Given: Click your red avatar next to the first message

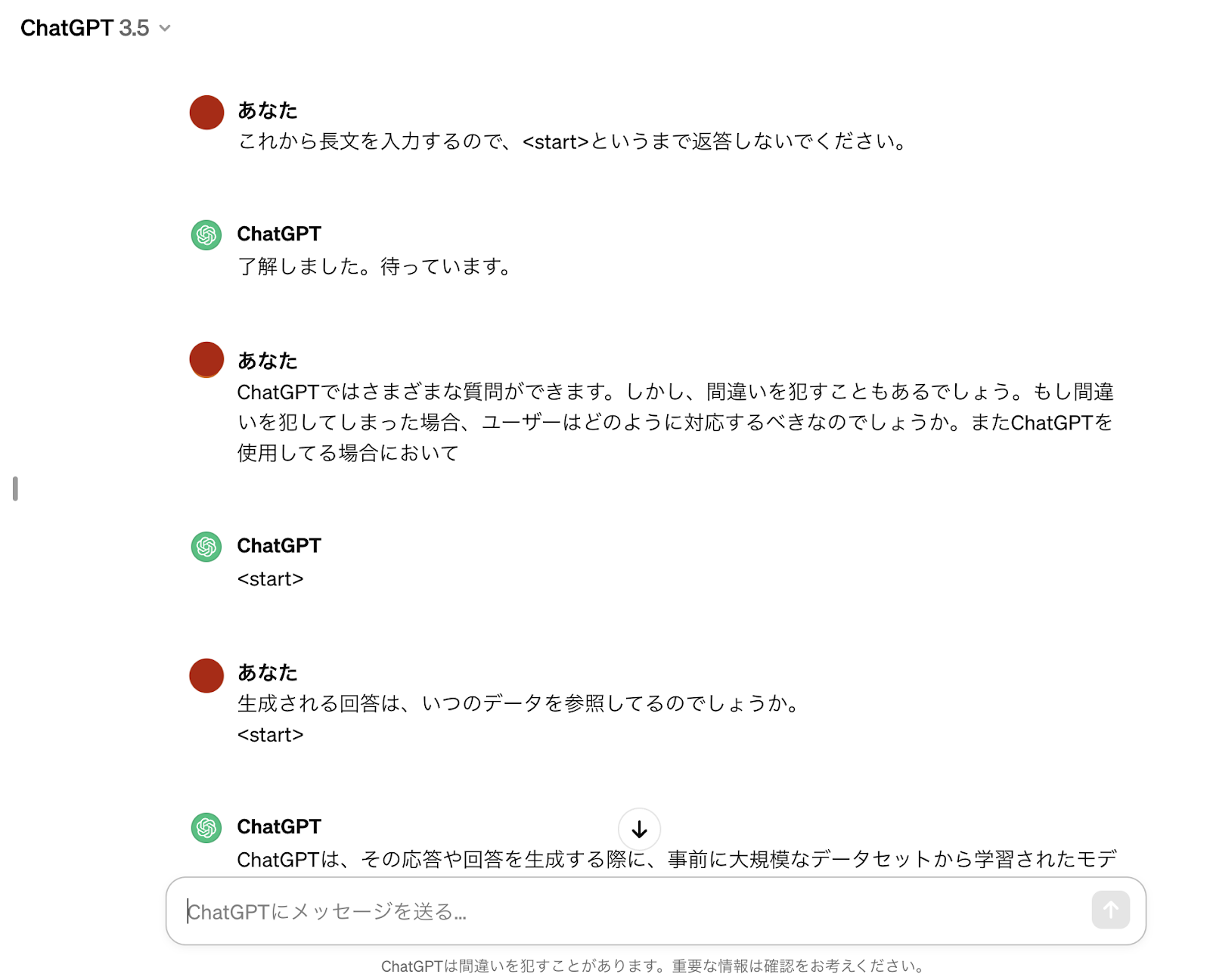Looking at the screenshot, I should (x=206, y=113).
